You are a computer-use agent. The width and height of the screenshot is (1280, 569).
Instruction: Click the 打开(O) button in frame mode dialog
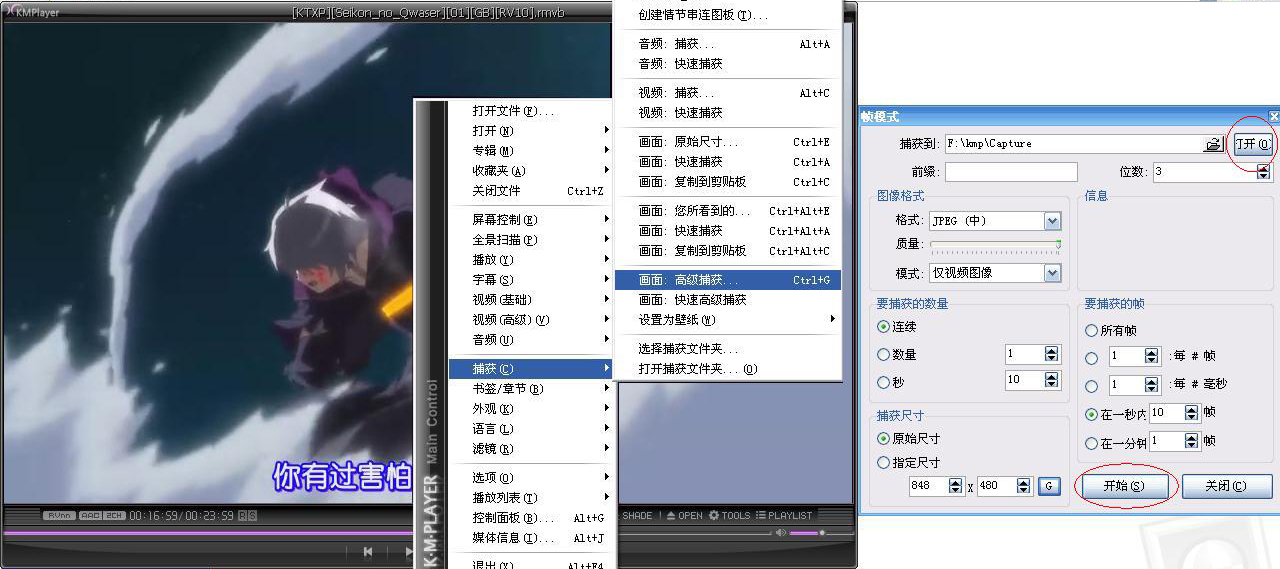coord(1252,144)
